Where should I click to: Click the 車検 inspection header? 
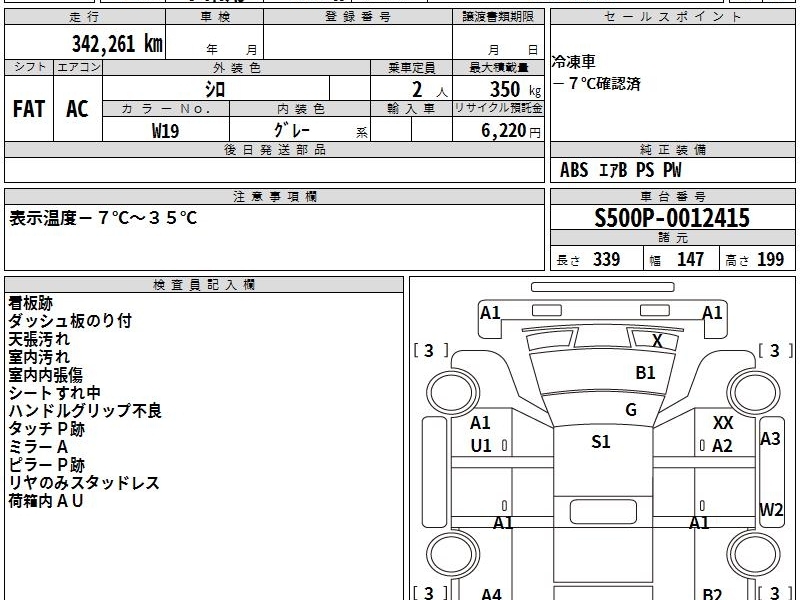[214, 17]
